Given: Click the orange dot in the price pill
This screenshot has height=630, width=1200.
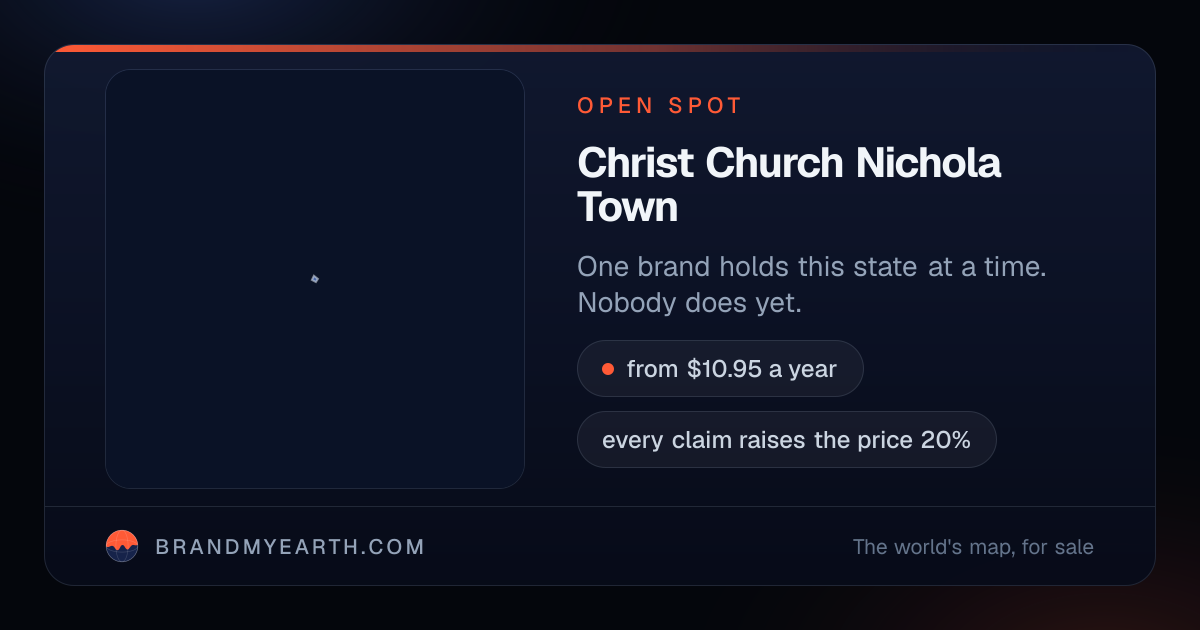Looking at the screenshot, I should [x=607, y=369].
